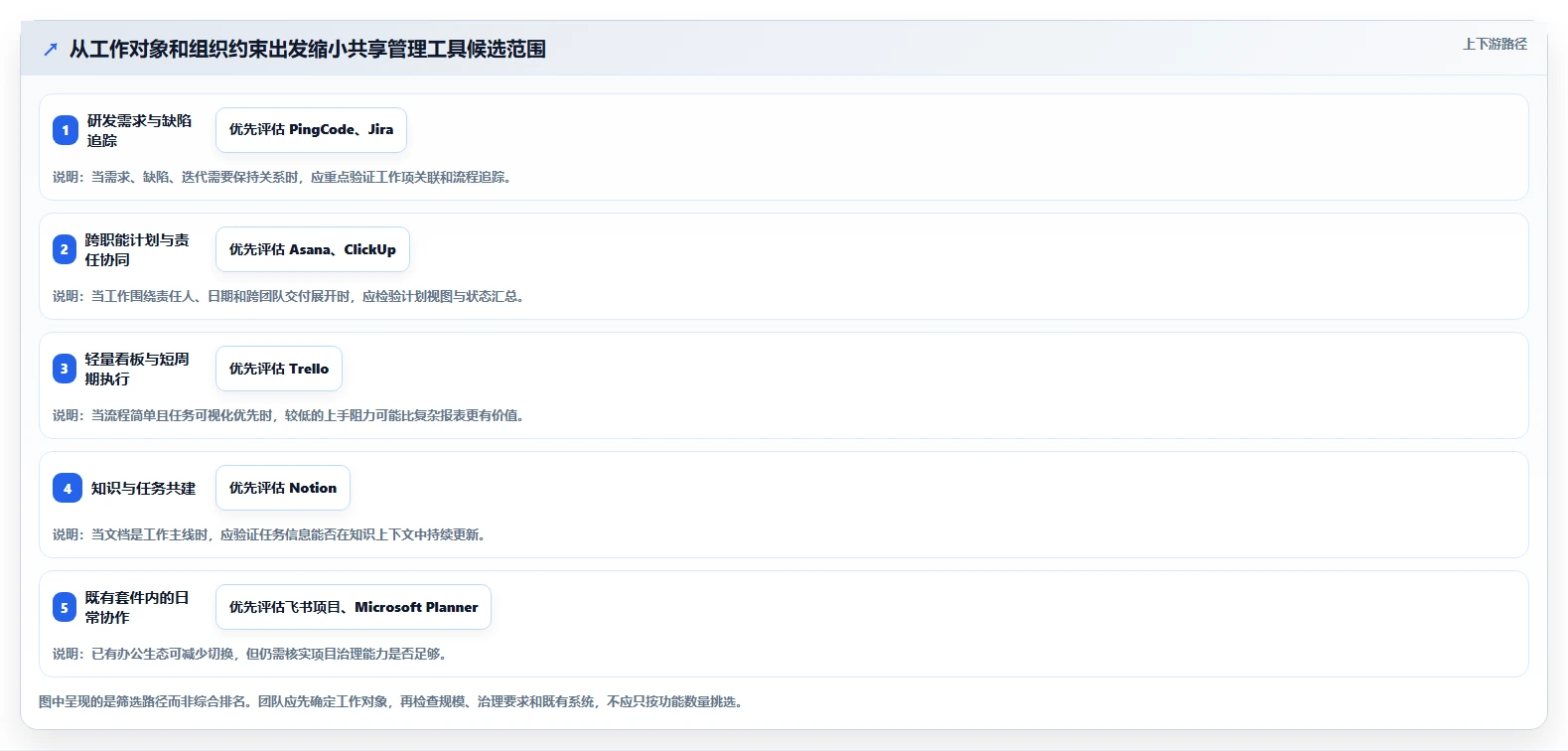Viewport: 1568px width, 751px height.
Task: Click the note starting 当文档是工作主线时
Action: pyautogui.click(x=269, y=534)
